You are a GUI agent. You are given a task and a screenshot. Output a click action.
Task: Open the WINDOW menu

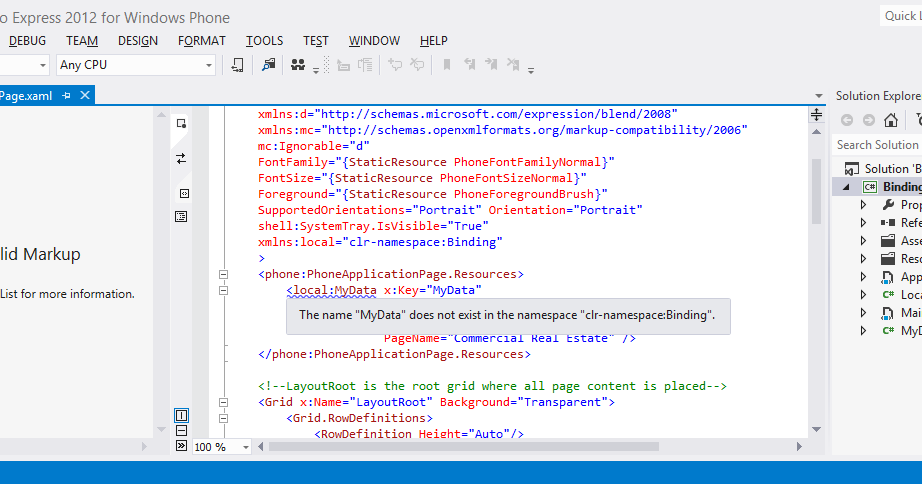[x=374, y=41]
